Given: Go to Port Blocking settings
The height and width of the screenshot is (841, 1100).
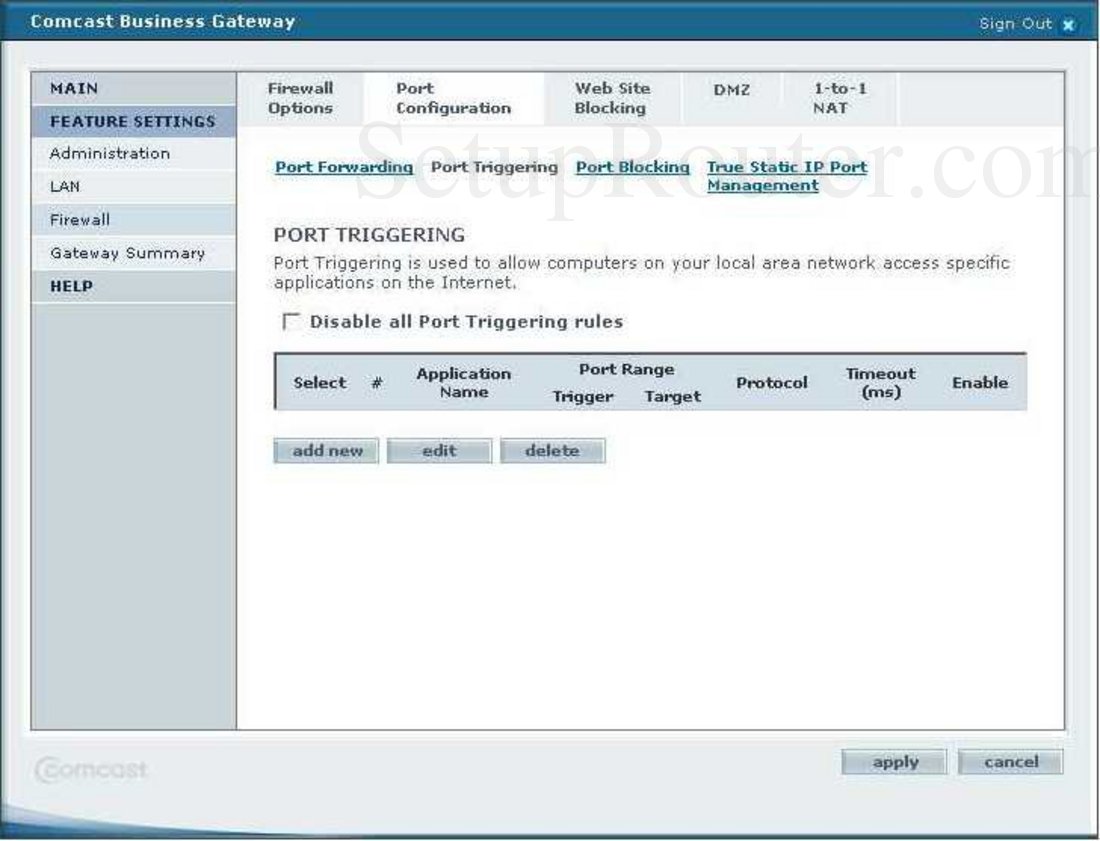Looking at the screenshot, I should pyautogui.click(x=634, y=167).
